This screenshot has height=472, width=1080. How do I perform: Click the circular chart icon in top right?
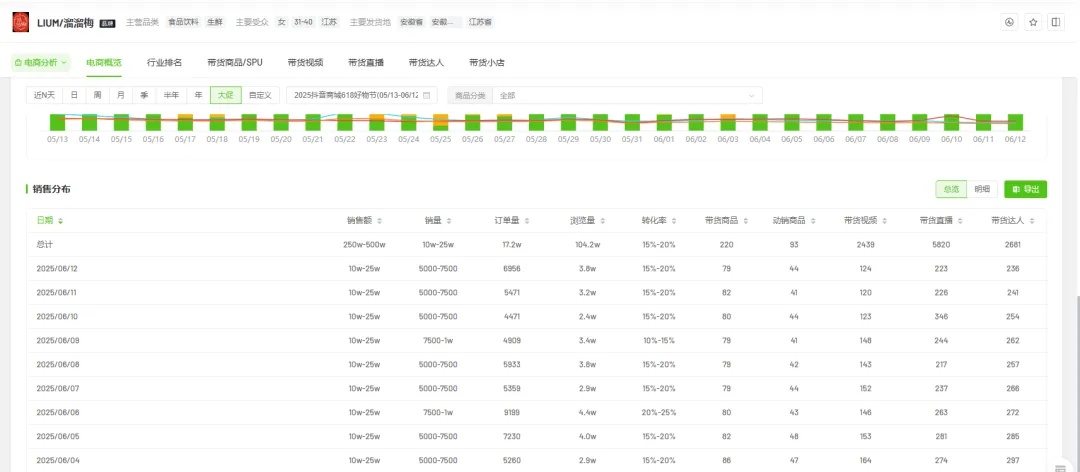pos(1009,22)
